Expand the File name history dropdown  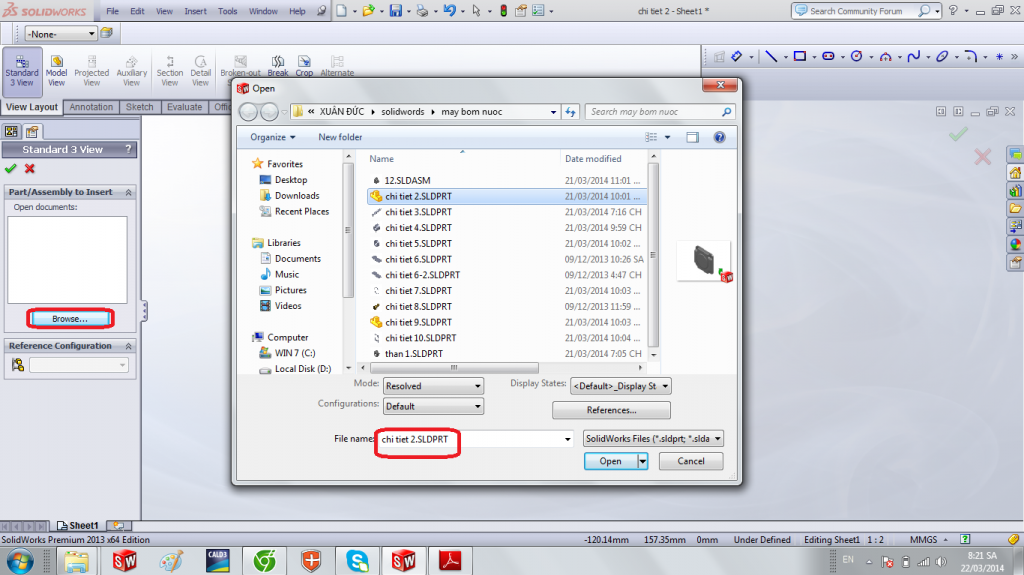point(568,439)
